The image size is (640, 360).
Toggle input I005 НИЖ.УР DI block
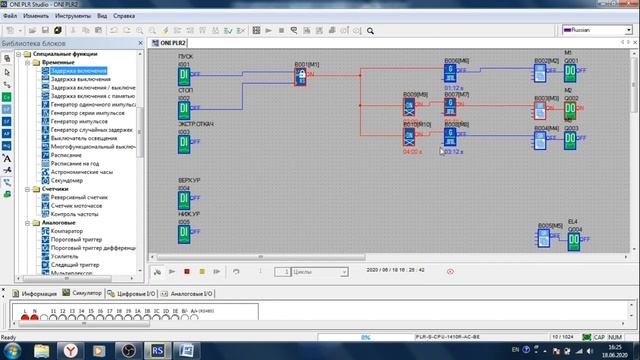point(184,234)
